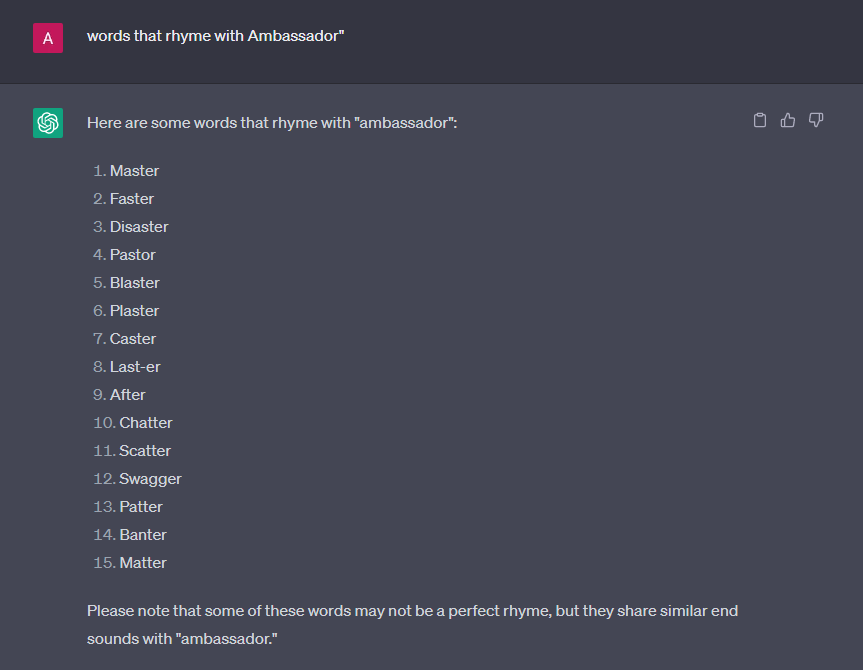Click the ChatGPT logo avatar
This screenshot has width=863, height=670.
[48, 123]
